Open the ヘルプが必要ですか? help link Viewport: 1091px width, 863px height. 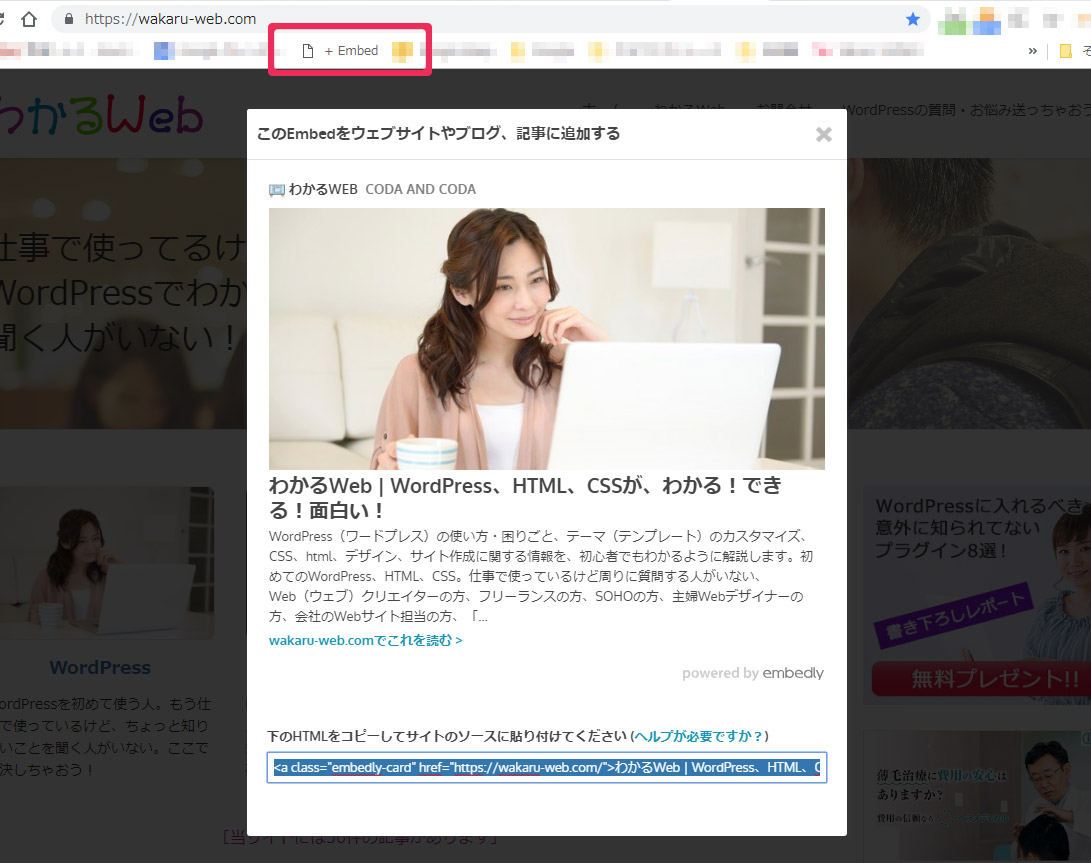pos(698,736)
